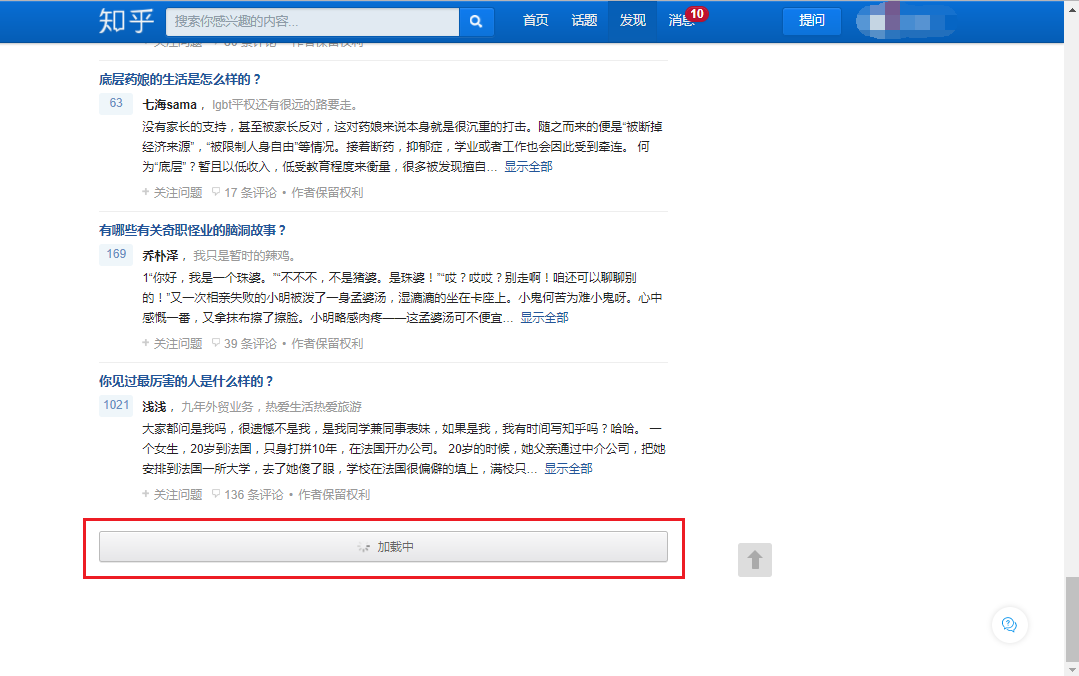Open author 浅浅 profile
Screen dimensions: 1079x676
(x=154, y=407)
